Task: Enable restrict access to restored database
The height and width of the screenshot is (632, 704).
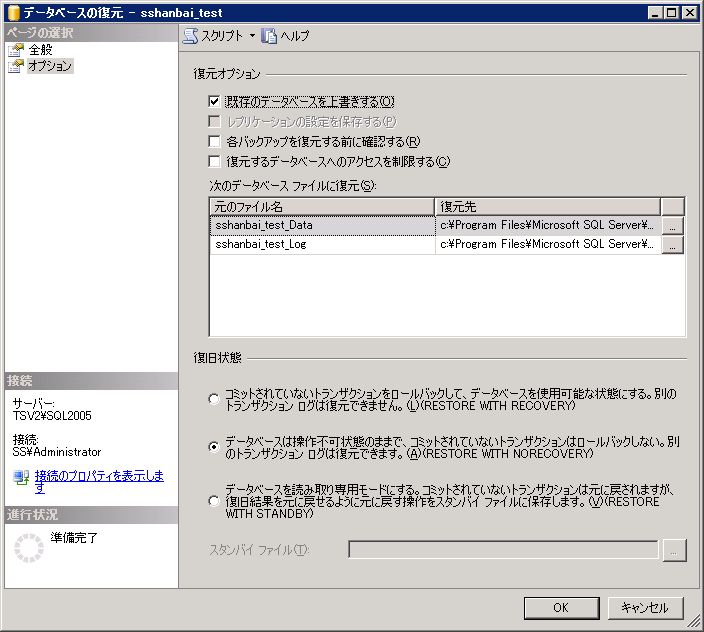Action: click(214, 161)
